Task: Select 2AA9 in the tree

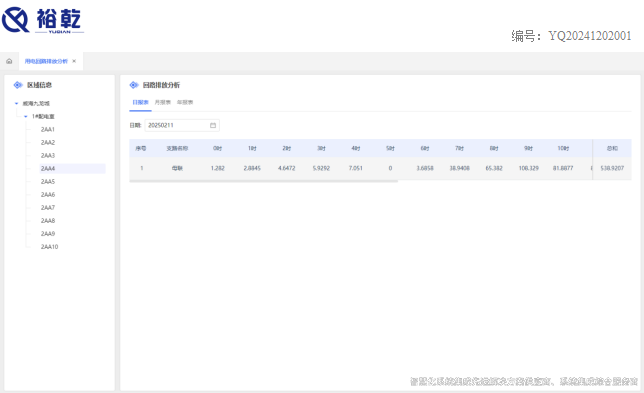Action: 48,234
